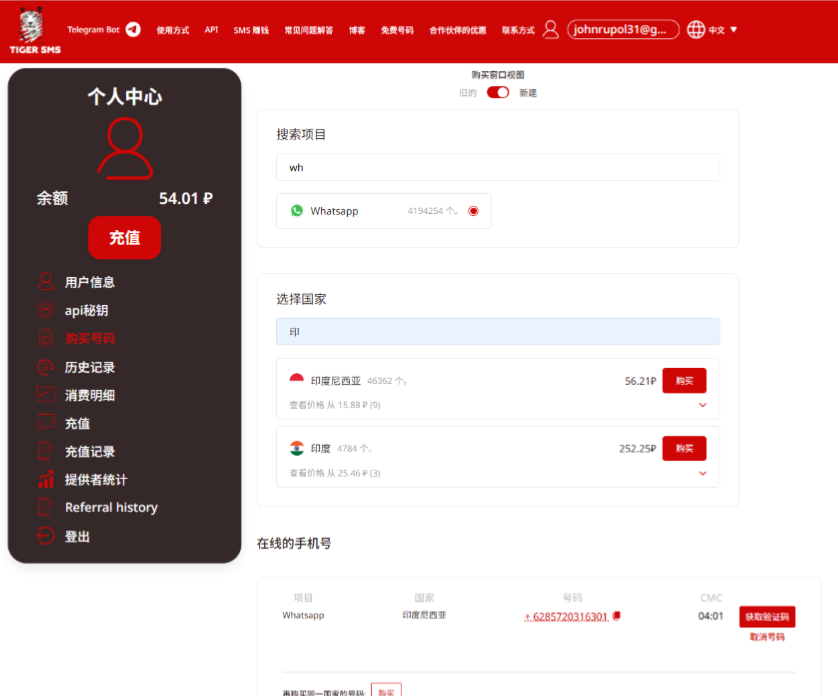Image resolution: width=838 pixels, height=696 pixels.
Task: Open the johnrupol31@g... account menu
Action: tap(623, 29)
